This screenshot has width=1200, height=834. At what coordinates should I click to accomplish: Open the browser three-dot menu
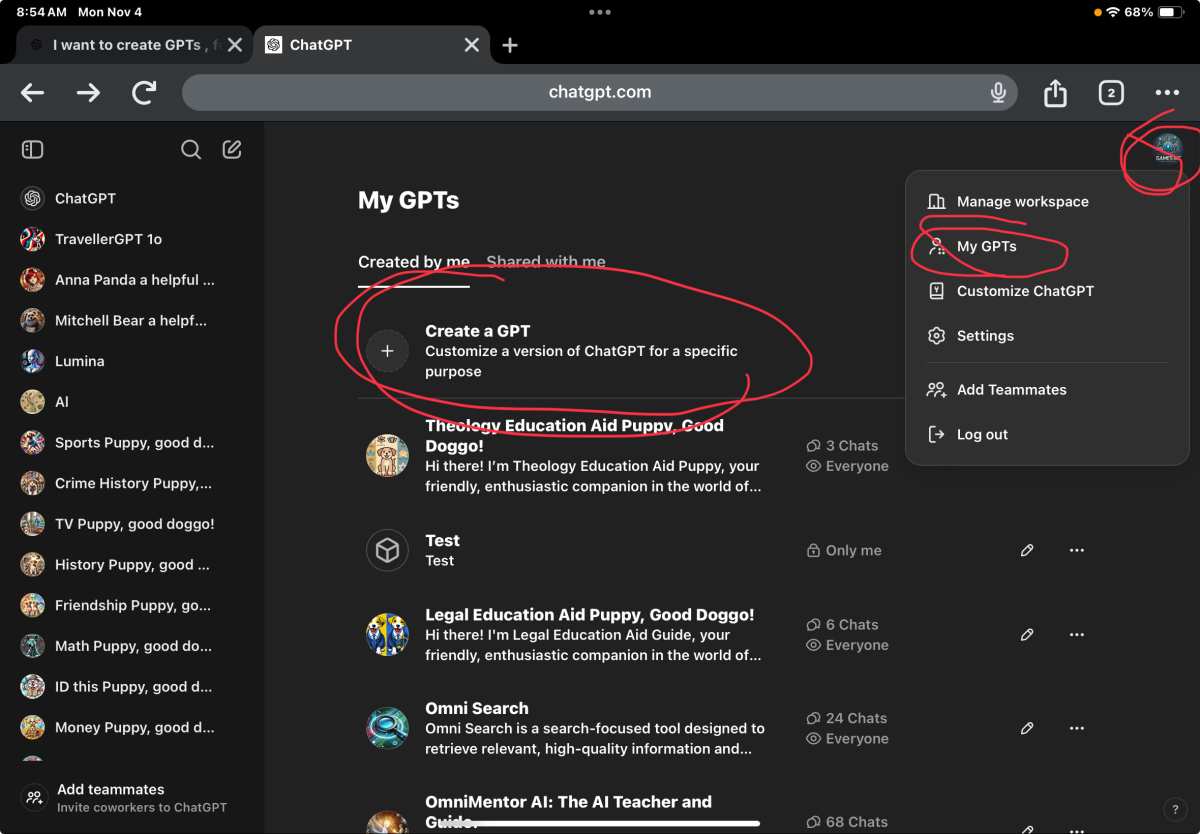pyautogui.click(x=1167, y=93)
